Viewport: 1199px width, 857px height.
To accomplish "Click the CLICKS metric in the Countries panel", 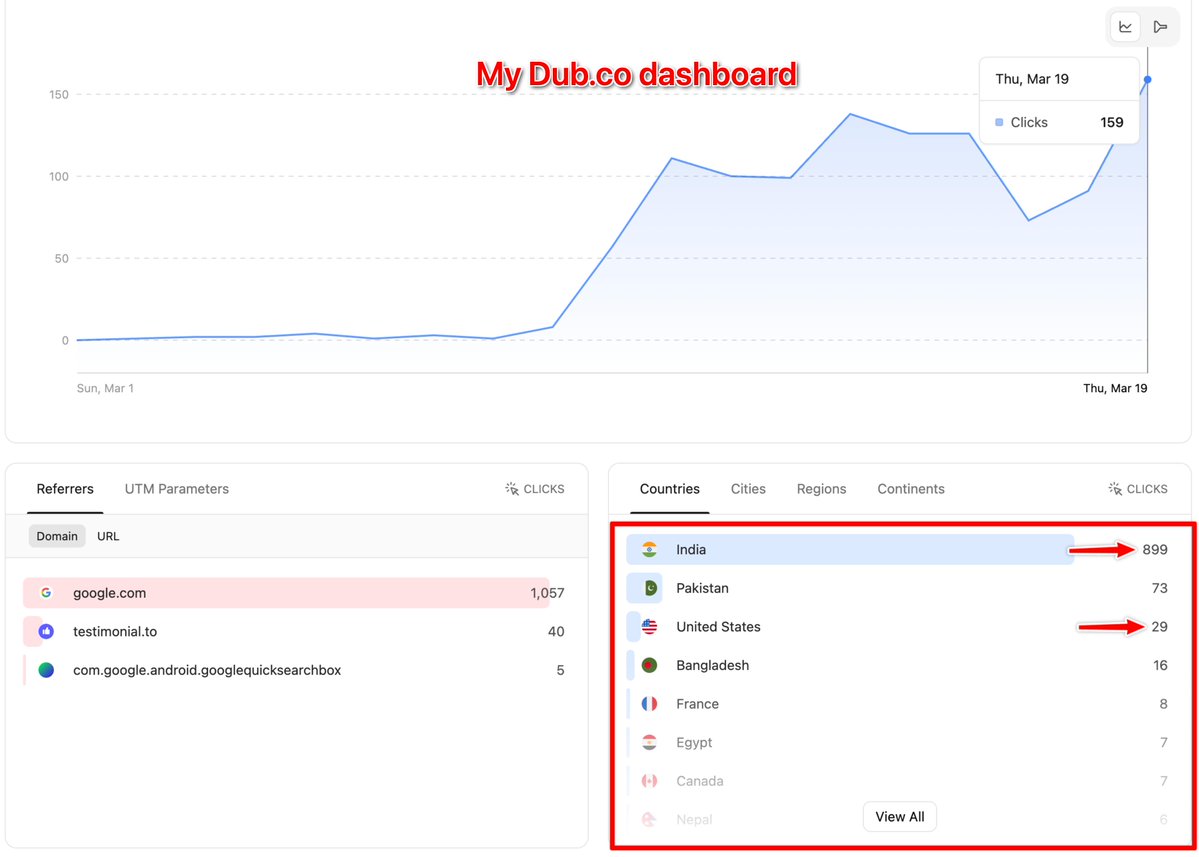I will pos(1138,489).
